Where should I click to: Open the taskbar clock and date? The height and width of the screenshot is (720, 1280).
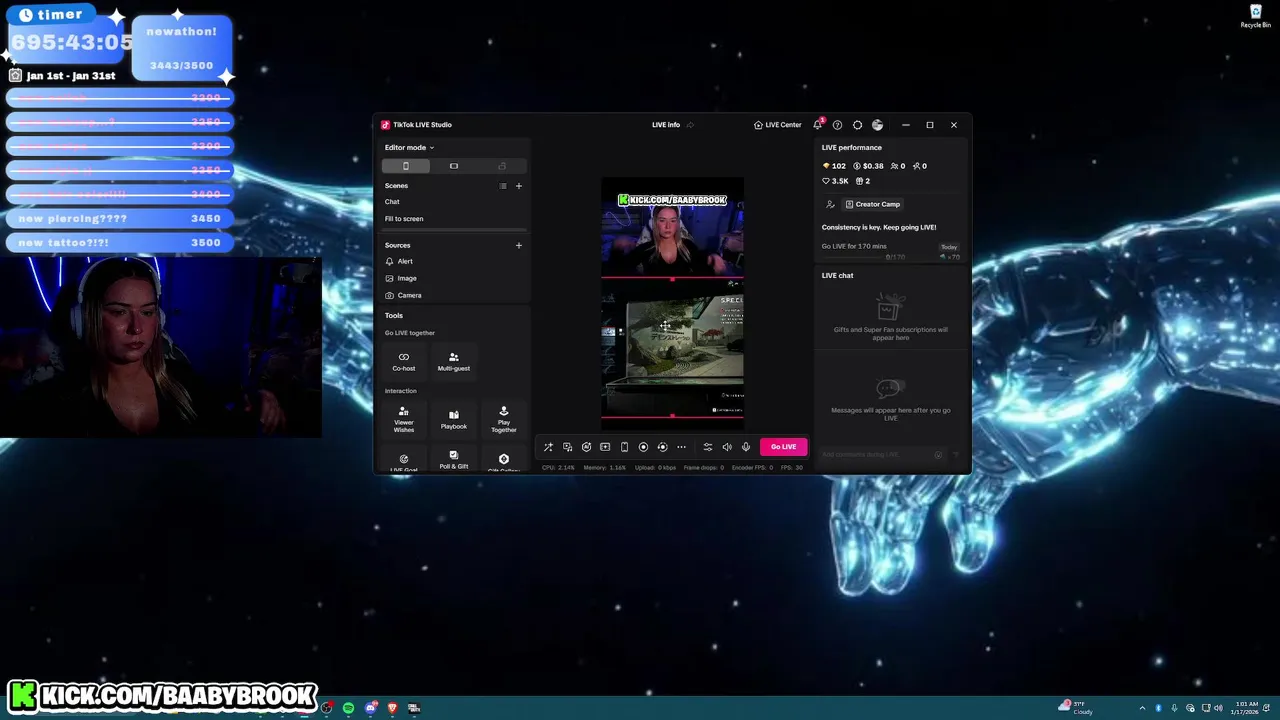tap(1244, 708)
